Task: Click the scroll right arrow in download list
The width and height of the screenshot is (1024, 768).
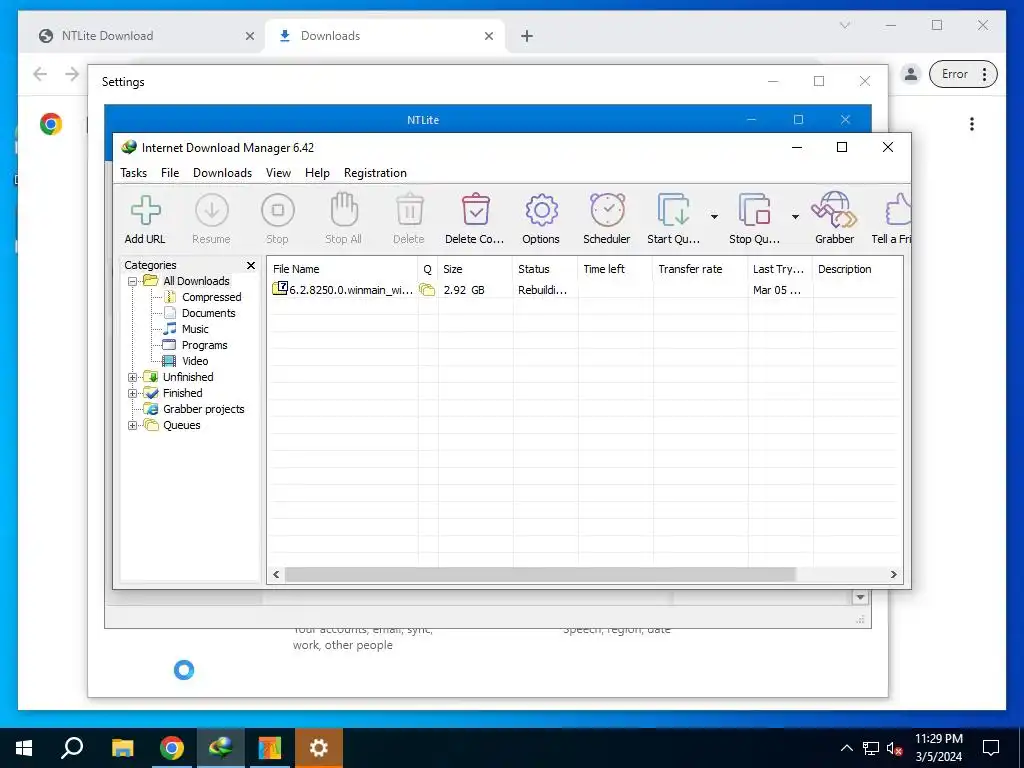Action: 893,575
